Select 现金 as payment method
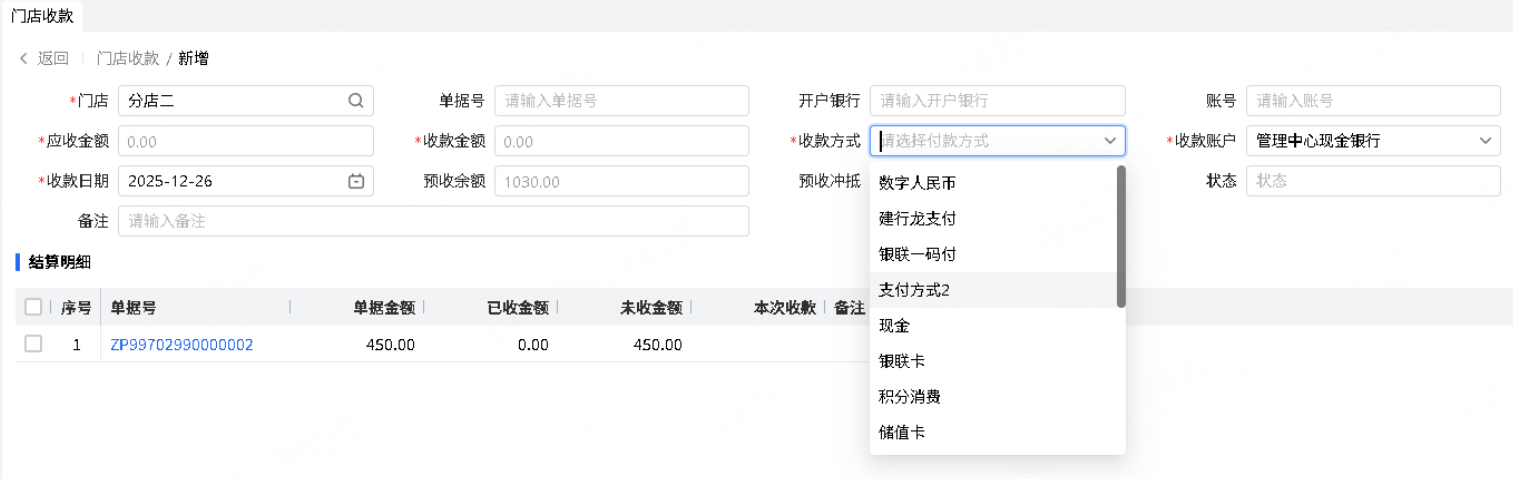The image size is (1513, 479). point(894,326)
